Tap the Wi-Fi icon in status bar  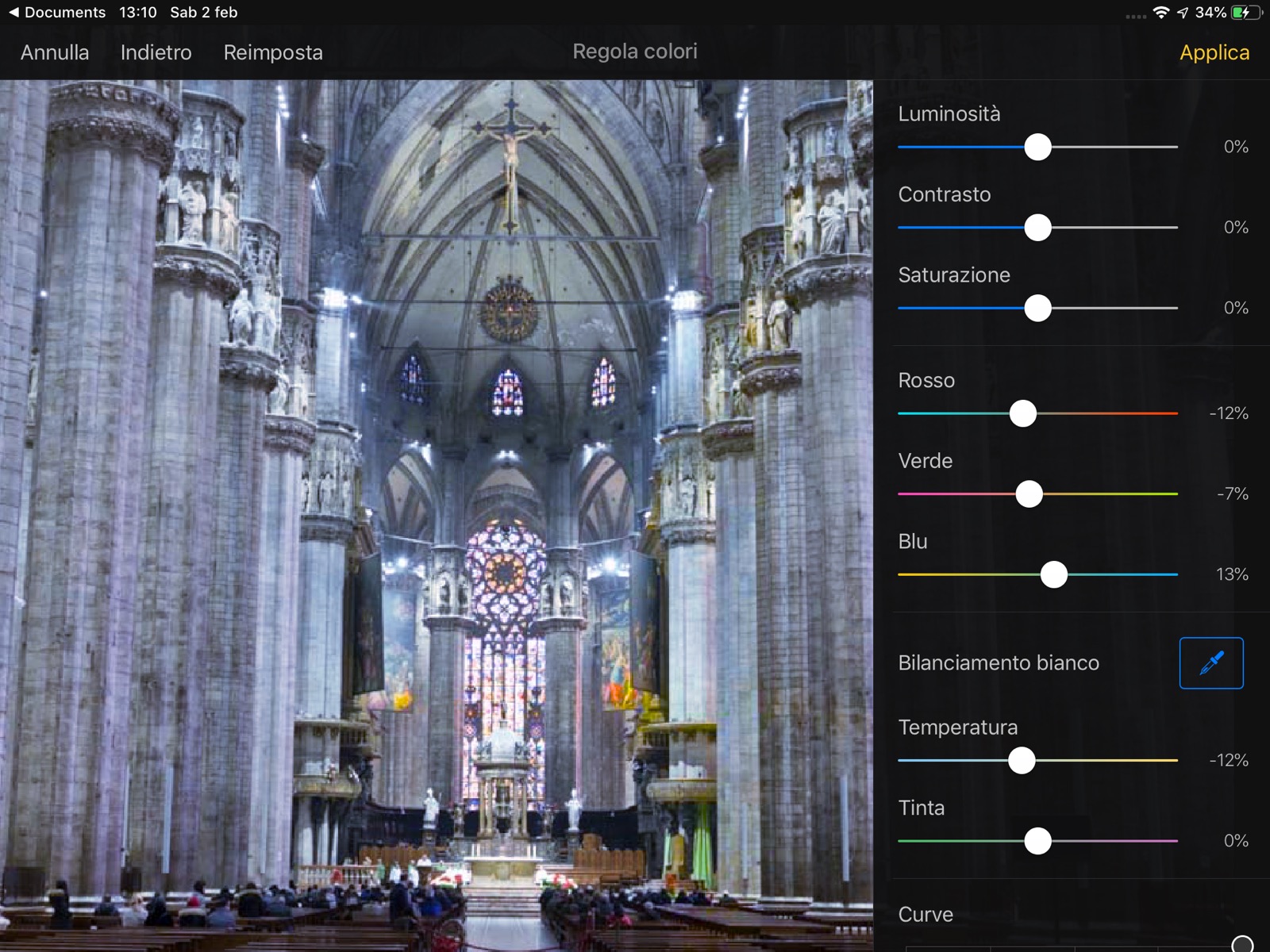[x=1160, y=12]
